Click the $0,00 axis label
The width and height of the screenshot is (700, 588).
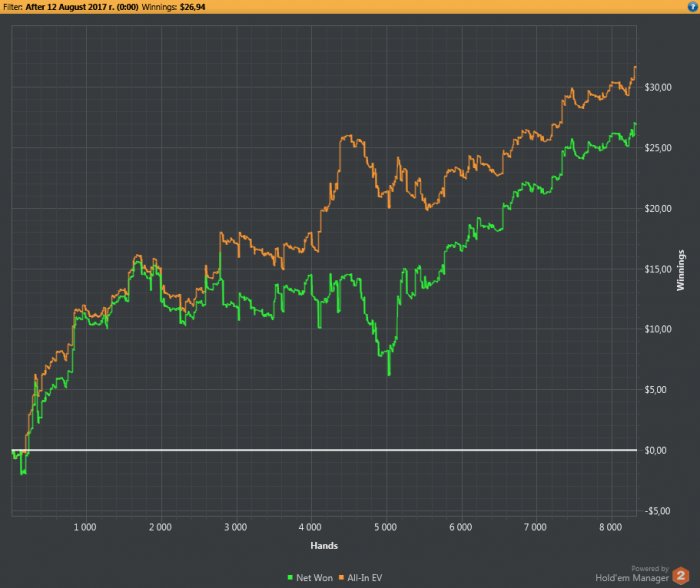pyautogui.click(x=656, y=450)
